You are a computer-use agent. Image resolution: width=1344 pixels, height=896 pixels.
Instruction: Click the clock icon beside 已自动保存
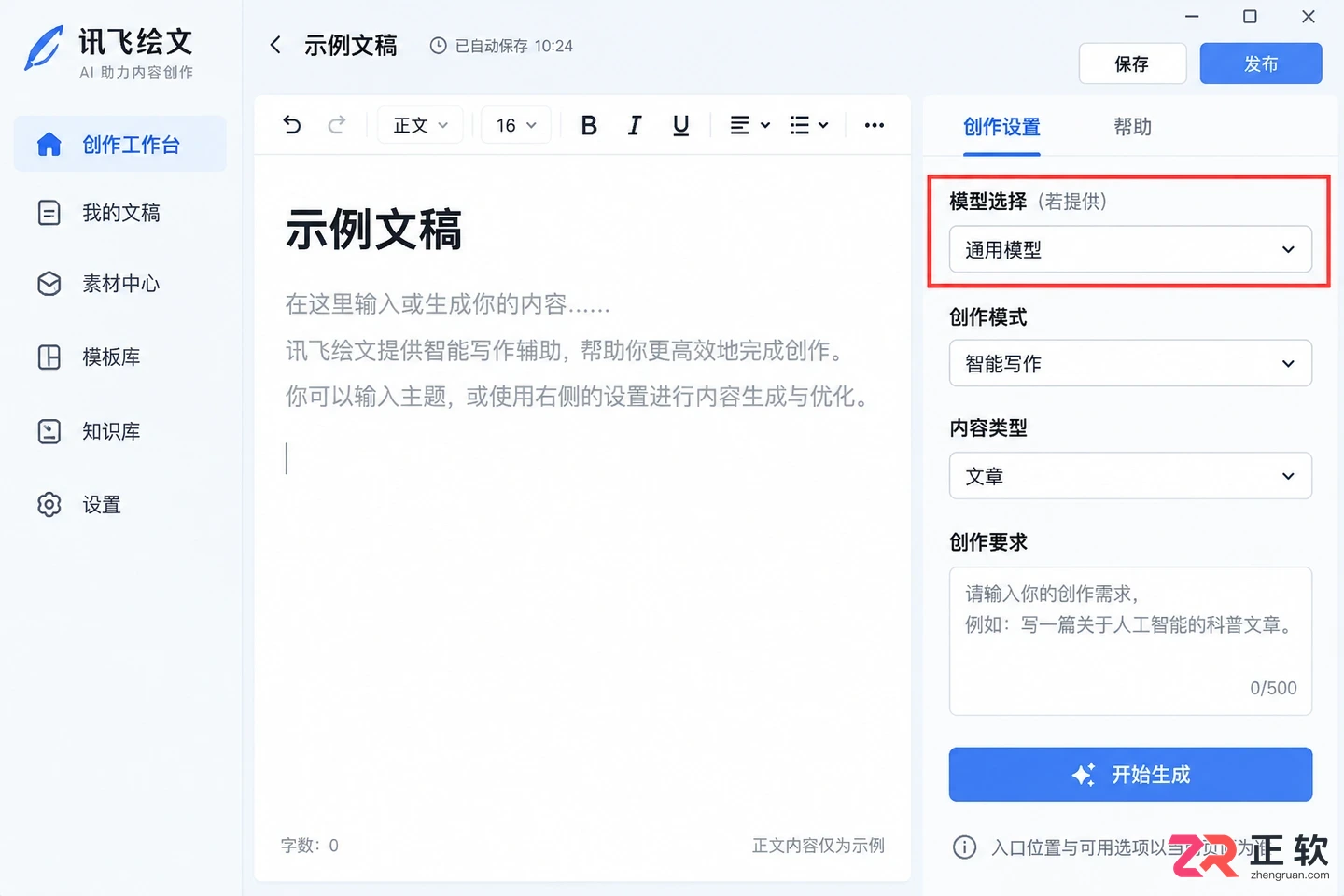(x=438, y=46)
